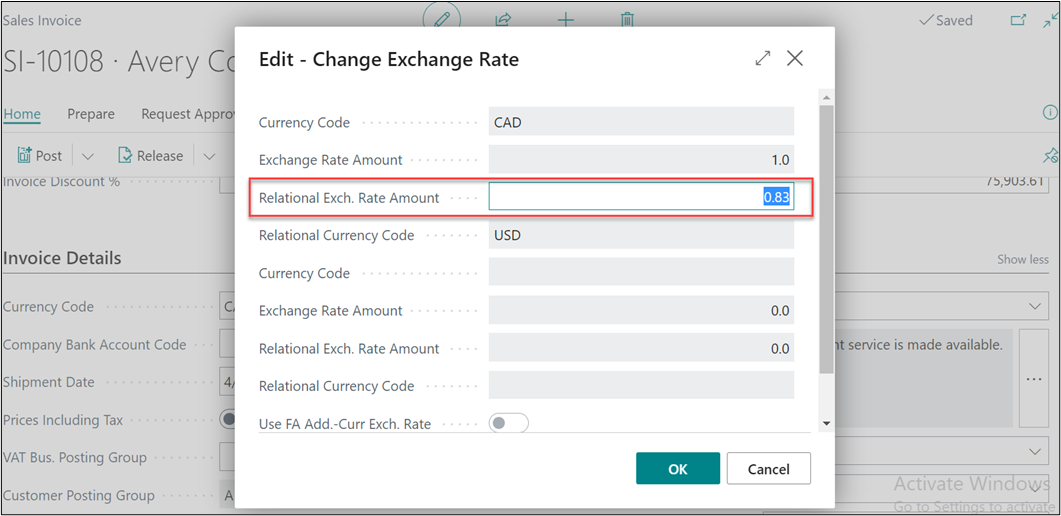Expand the dropdown arrow next to Post
1061x516 pixels.
(87, 156)
